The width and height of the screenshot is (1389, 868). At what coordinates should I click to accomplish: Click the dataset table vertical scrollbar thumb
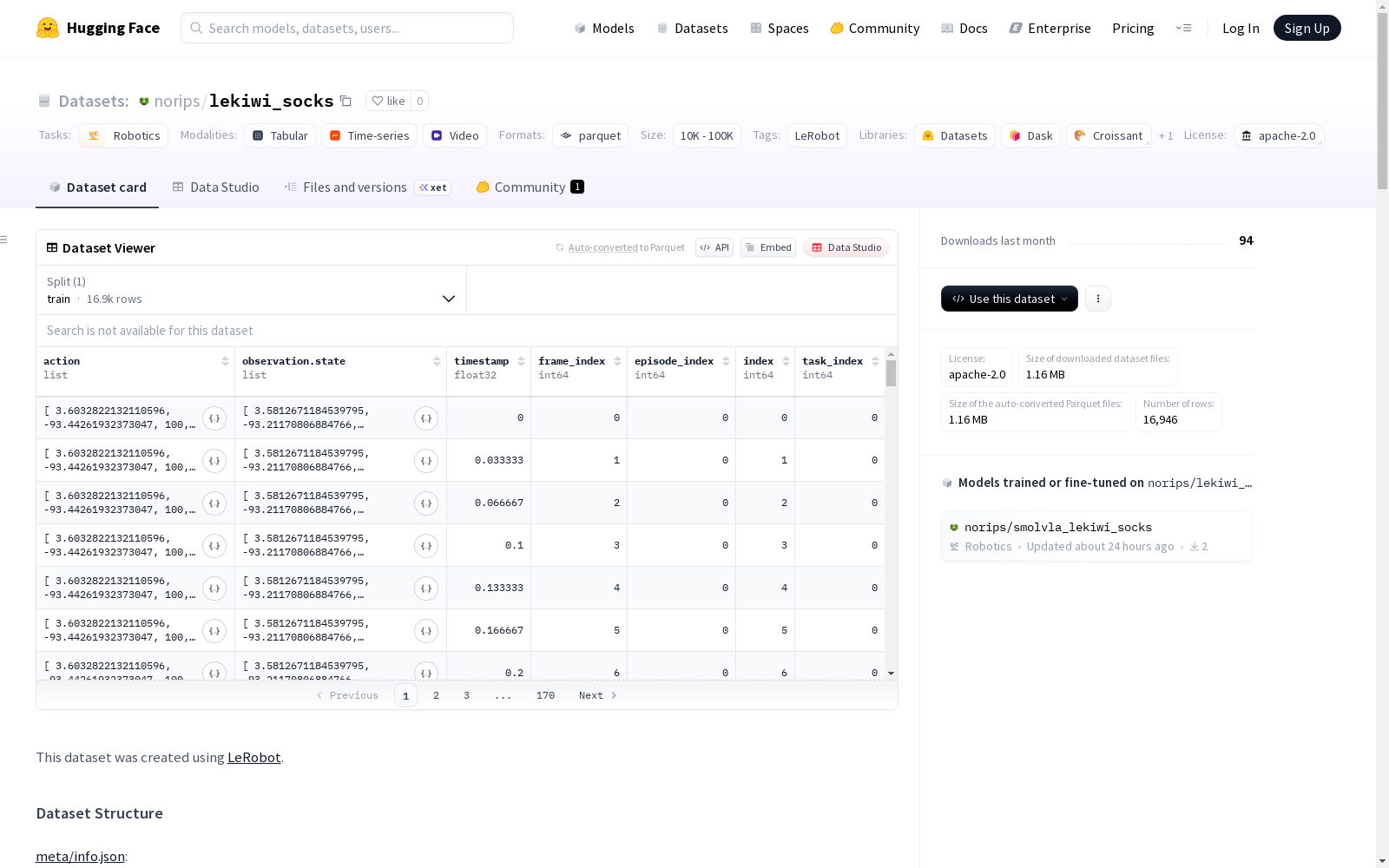coord(891,373)
